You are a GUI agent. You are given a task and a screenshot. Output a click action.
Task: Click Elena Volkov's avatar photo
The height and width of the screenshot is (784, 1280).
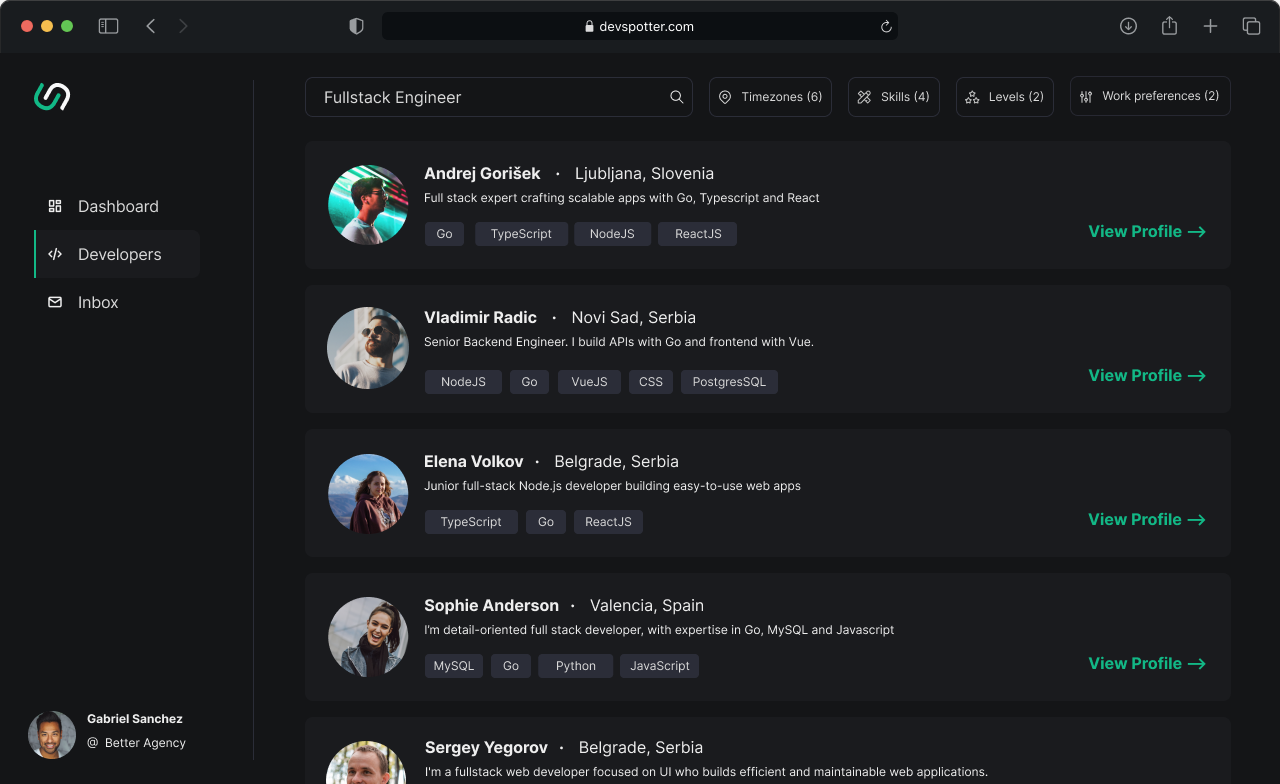click(x=368, y=493)
